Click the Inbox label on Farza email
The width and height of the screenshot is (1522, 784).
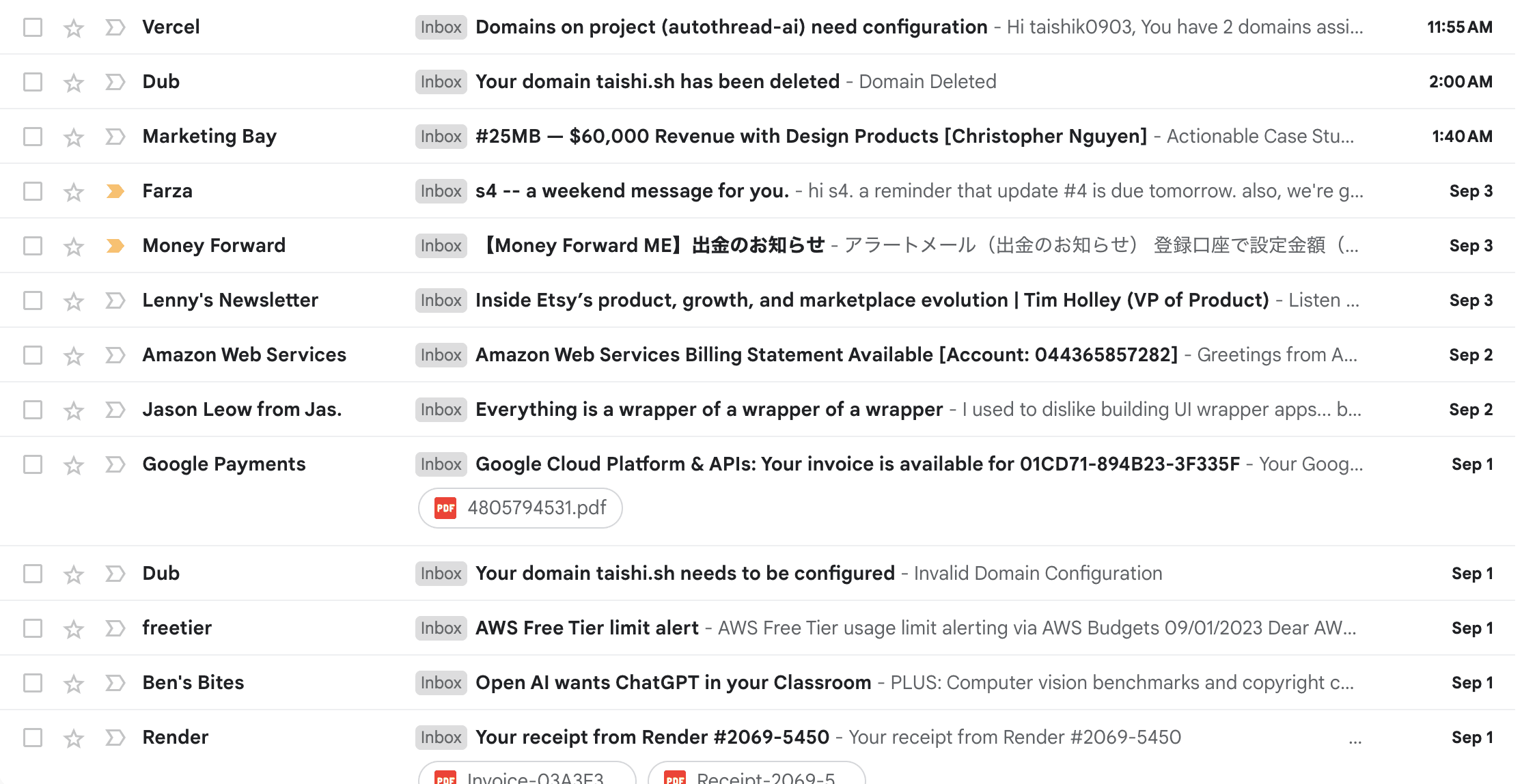(441, 191)
